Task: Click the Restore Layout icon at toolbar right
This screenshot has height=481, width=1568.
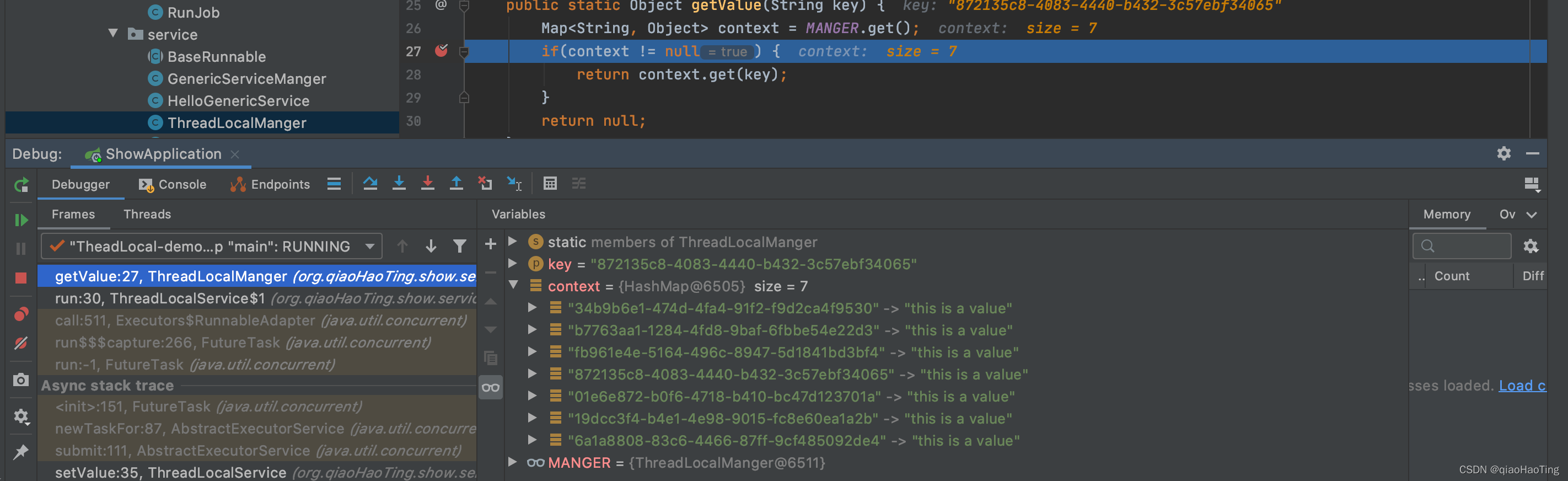Action: pyautogui.click(x=1532, y=184)
